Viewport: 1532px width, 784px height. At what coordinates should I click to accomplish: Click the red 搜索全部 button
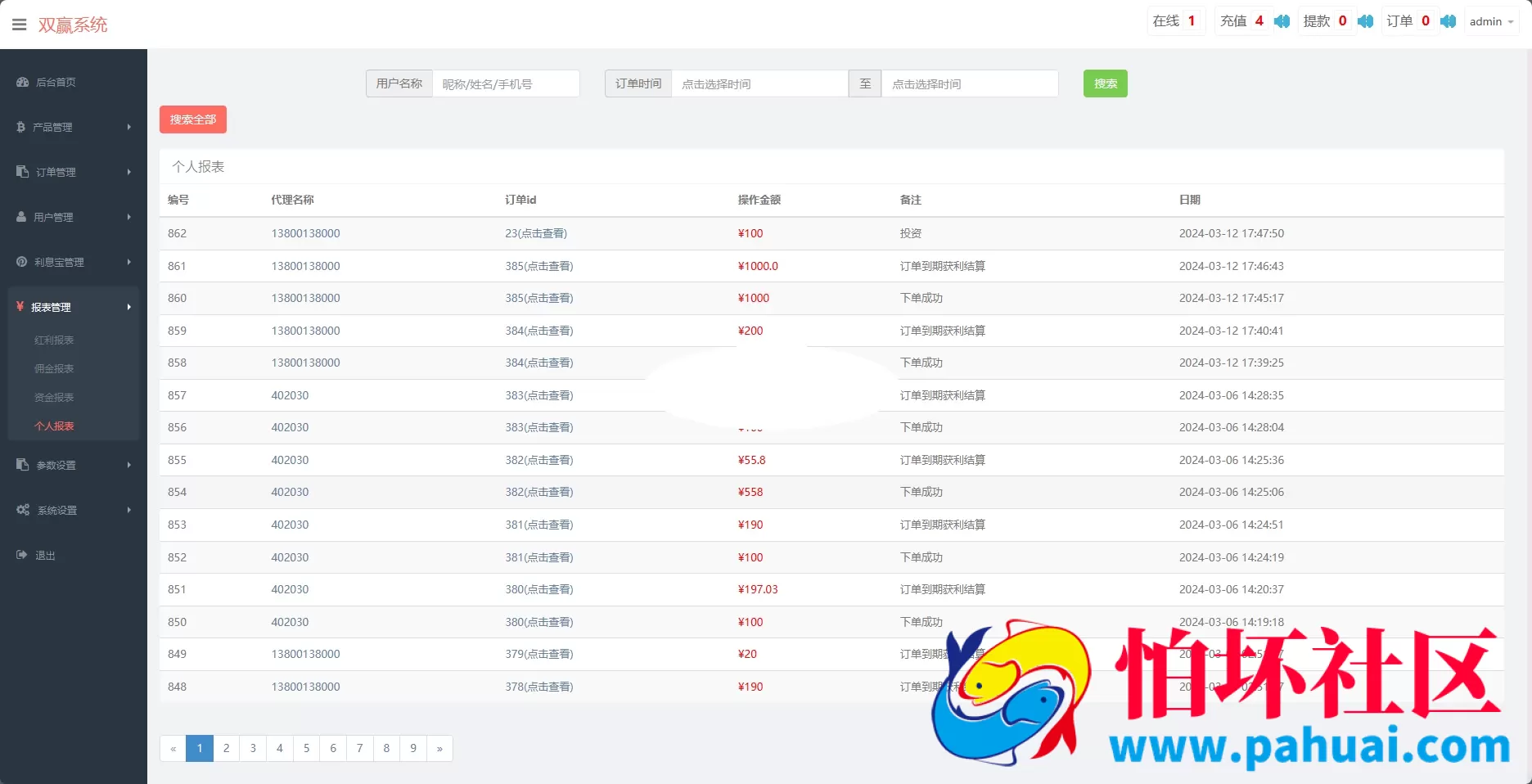[193, 119]
